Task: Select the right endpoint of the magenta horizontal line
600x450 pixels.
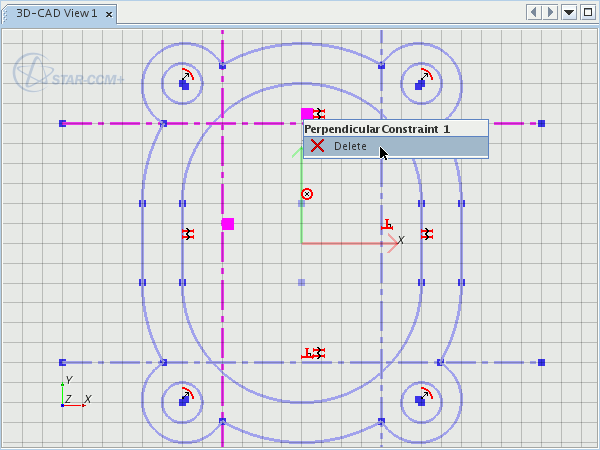Action: pos(541,123)
